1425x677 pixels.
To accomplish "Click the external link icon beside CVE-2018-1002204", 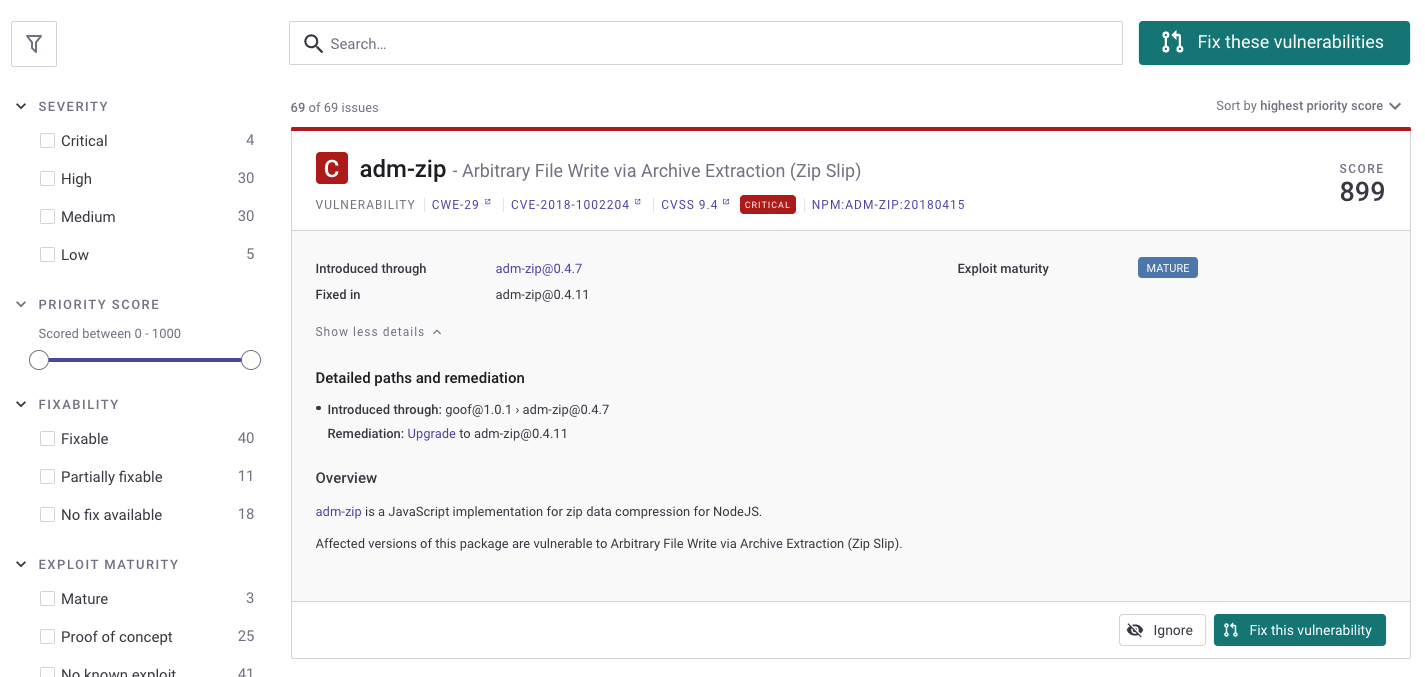I will tap(638, 203).
